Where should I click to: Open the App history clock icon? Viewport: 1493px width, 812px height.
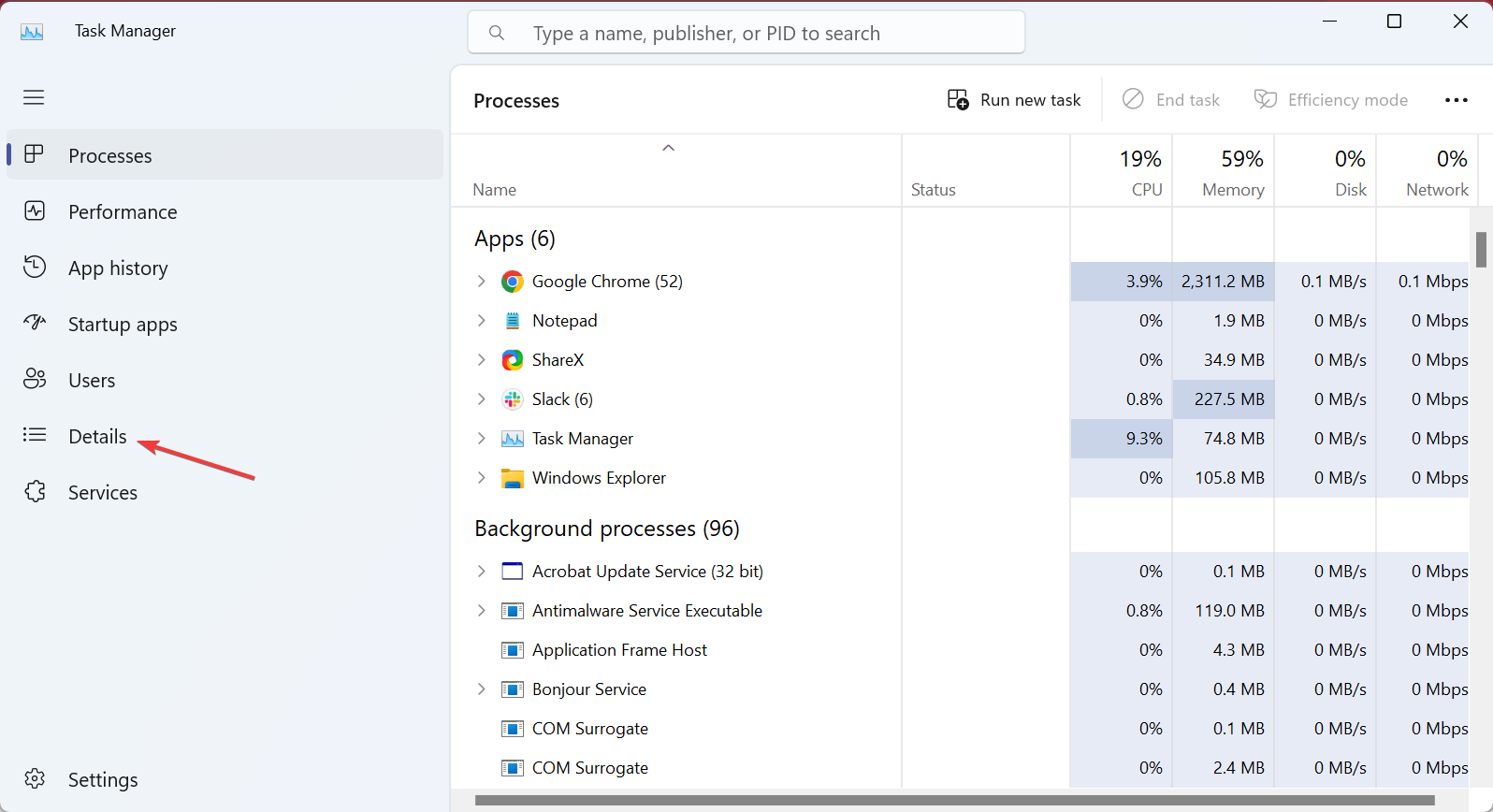click(x=35, y=268)
